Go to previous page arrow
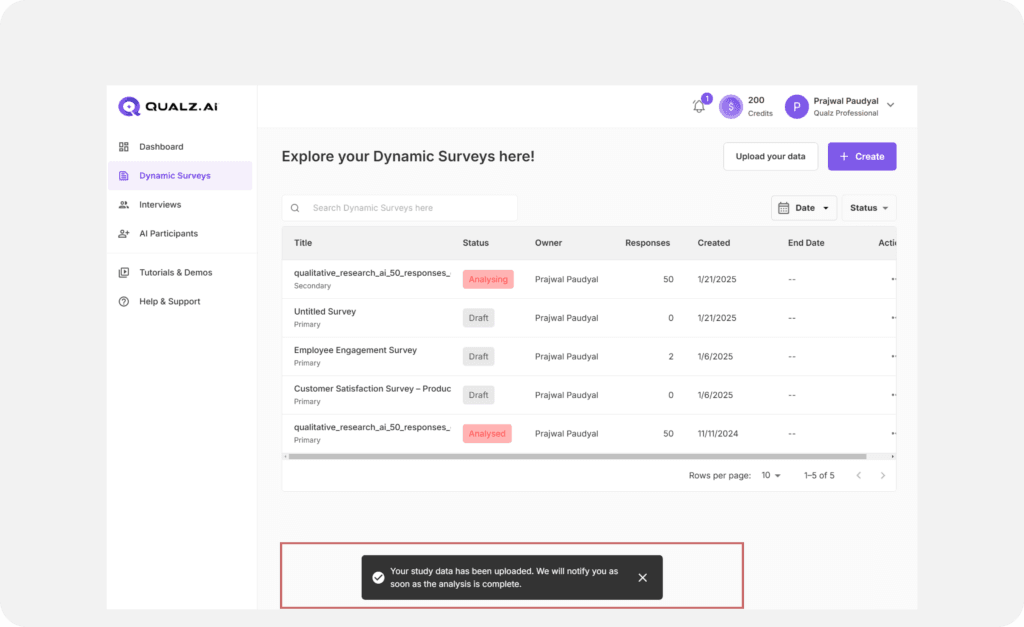 pos(858,475)
